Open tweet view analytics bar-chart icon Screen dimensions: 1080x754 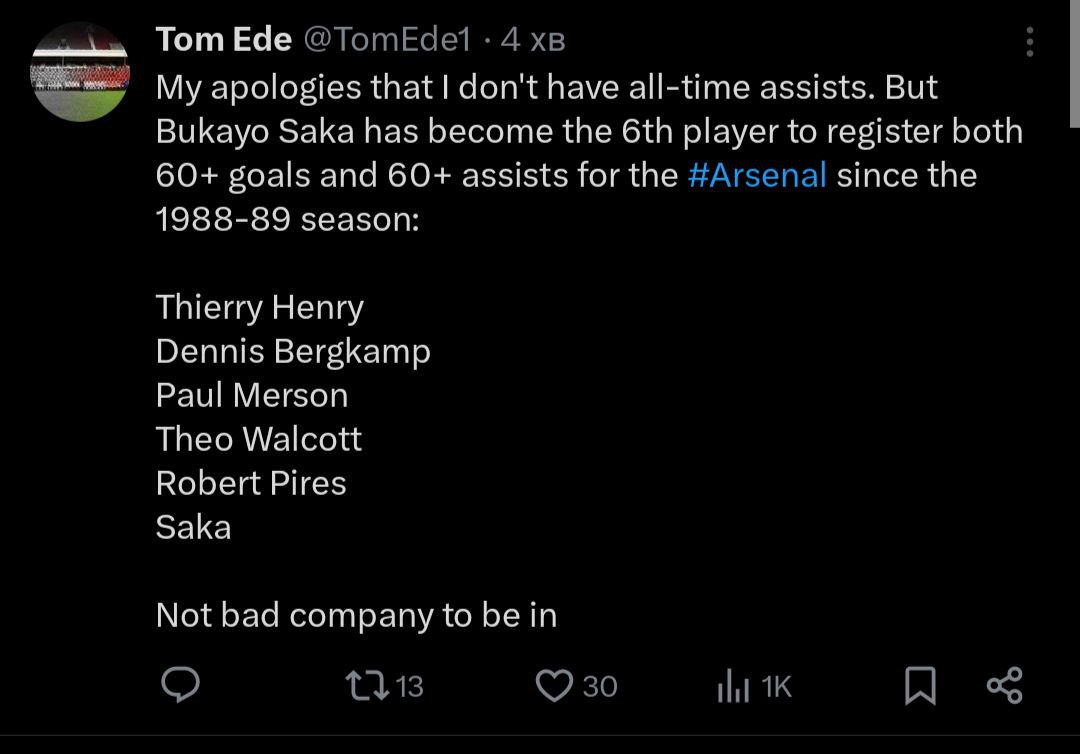point(733,687)
